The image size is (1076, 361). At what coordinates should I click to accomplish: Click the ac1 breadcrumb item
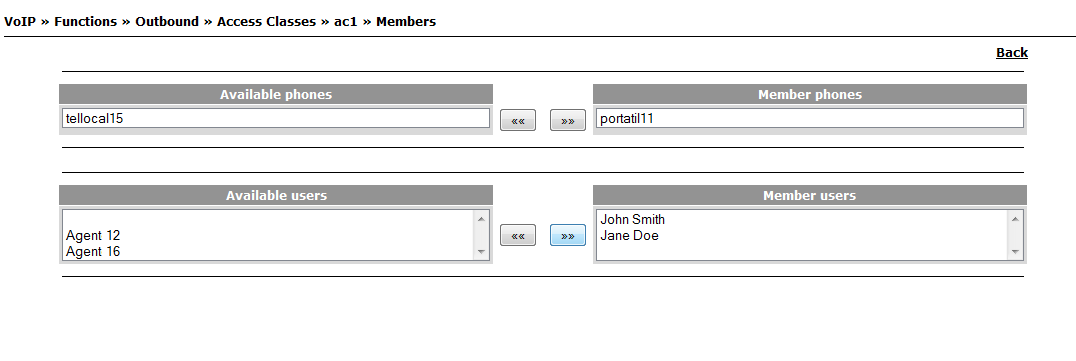pyautogui.click(x=346, y=21)
